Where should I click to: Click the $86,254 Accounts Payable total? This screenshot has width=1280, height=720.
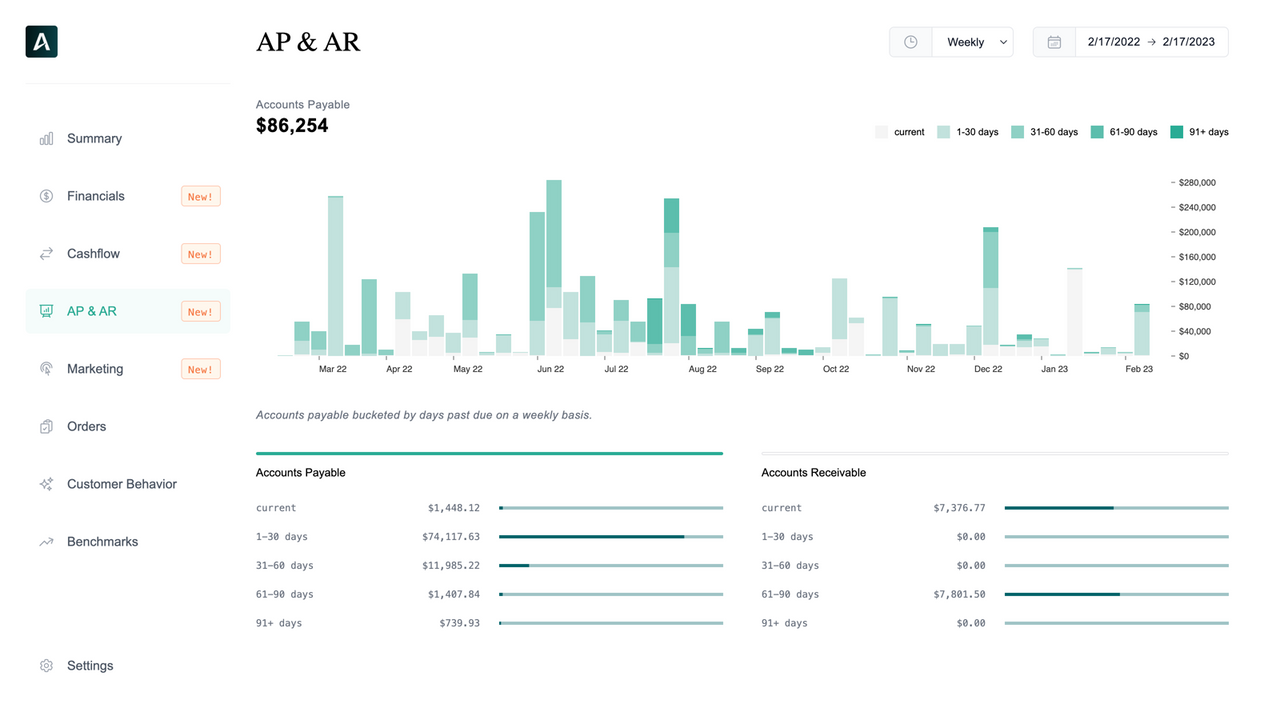pyautogui.click(x=292, y=126)
